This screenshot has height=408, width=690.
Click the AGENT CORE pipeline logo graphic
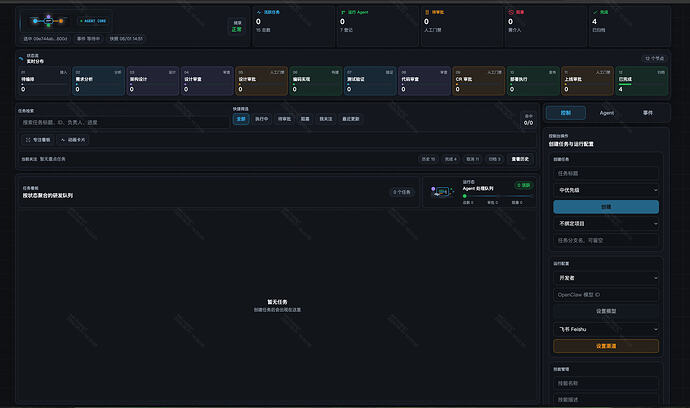point(48,21)
